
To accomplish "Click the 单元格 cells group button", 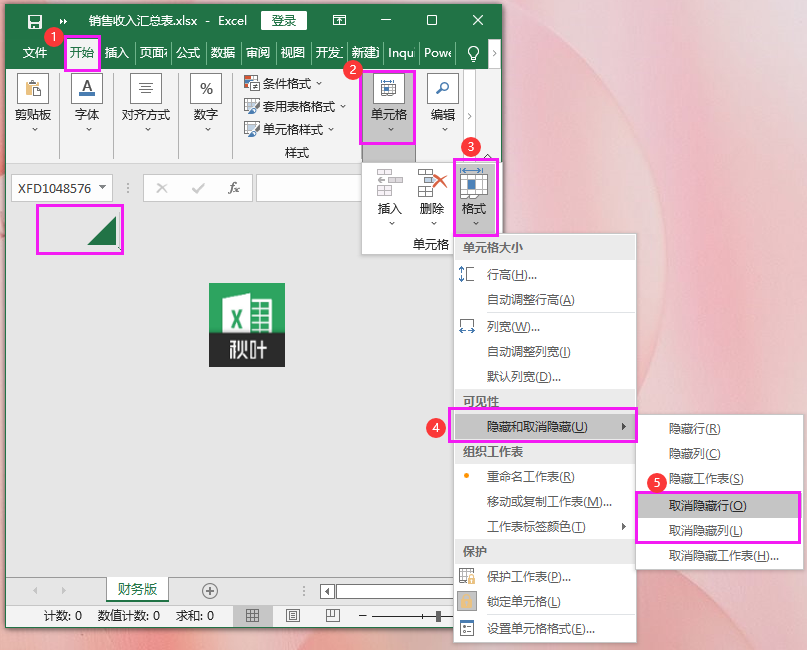I will (389, 107).
